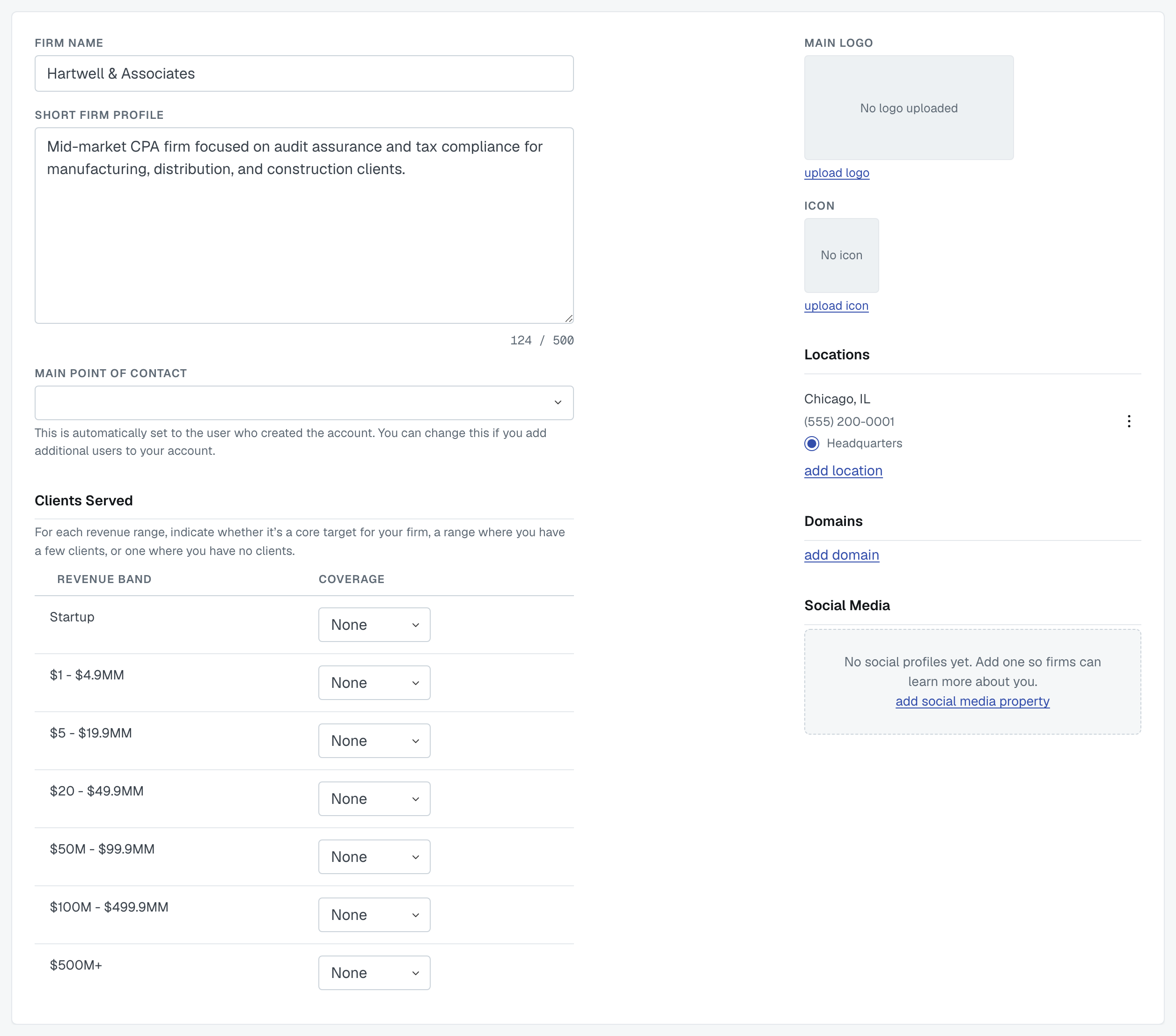The height and width of the screenshot is (1036, 1176).
Task: Click the Social Media section heading
Action: (x=847, y=606)
